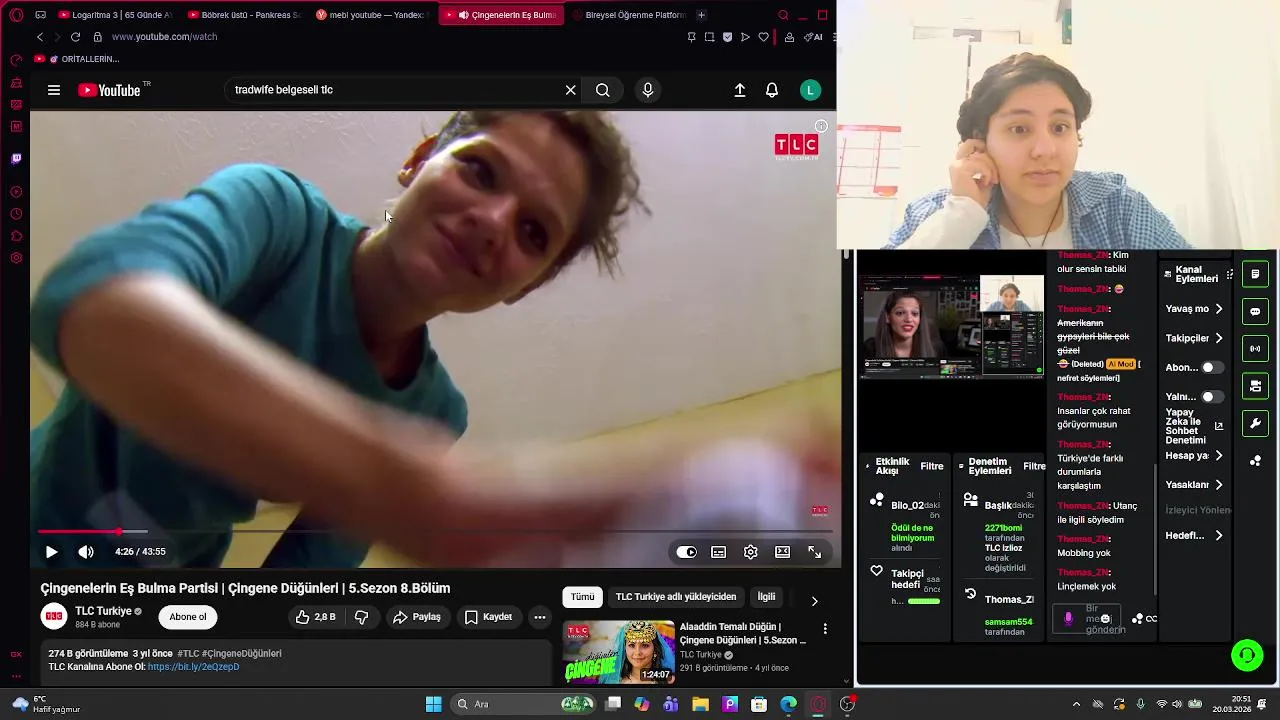This screenshot has width=1280, height=720.
Task: Subscribe with the Abone ol button
Action: [188, 617]
